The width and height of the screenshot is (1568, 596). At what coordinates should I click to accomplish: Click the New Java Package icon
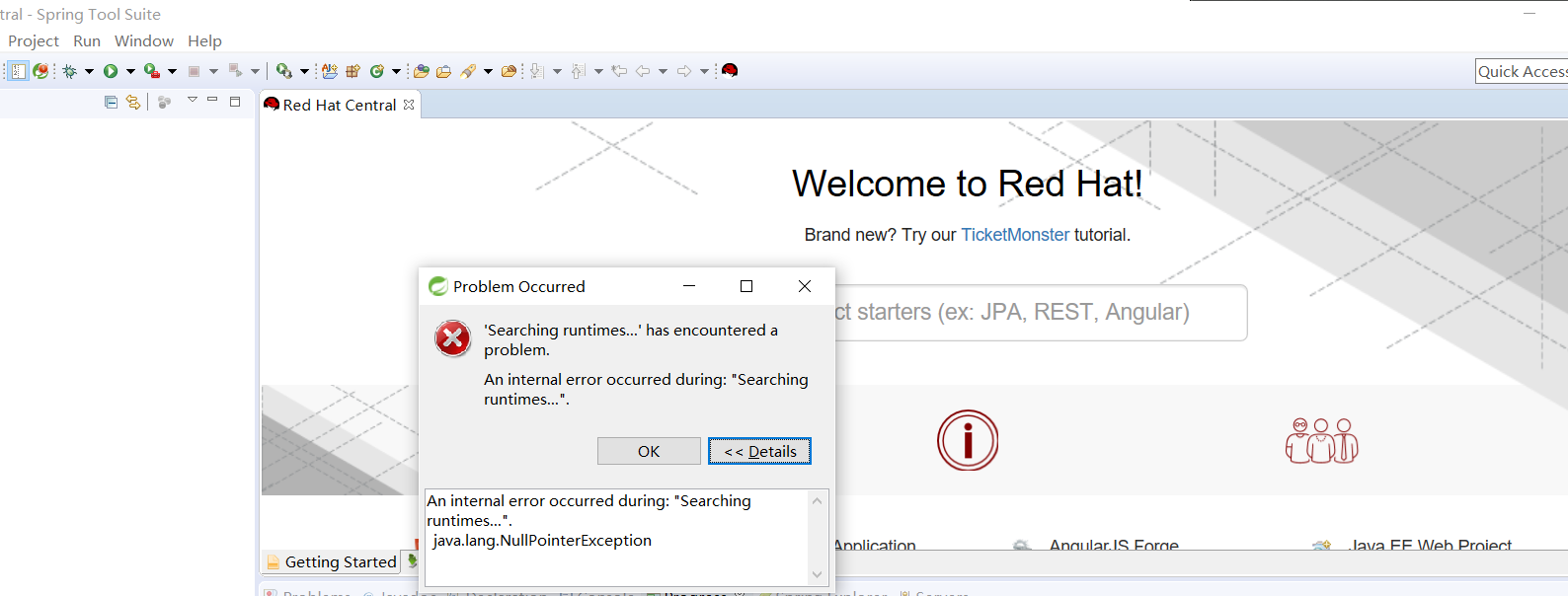coord(353,71)
